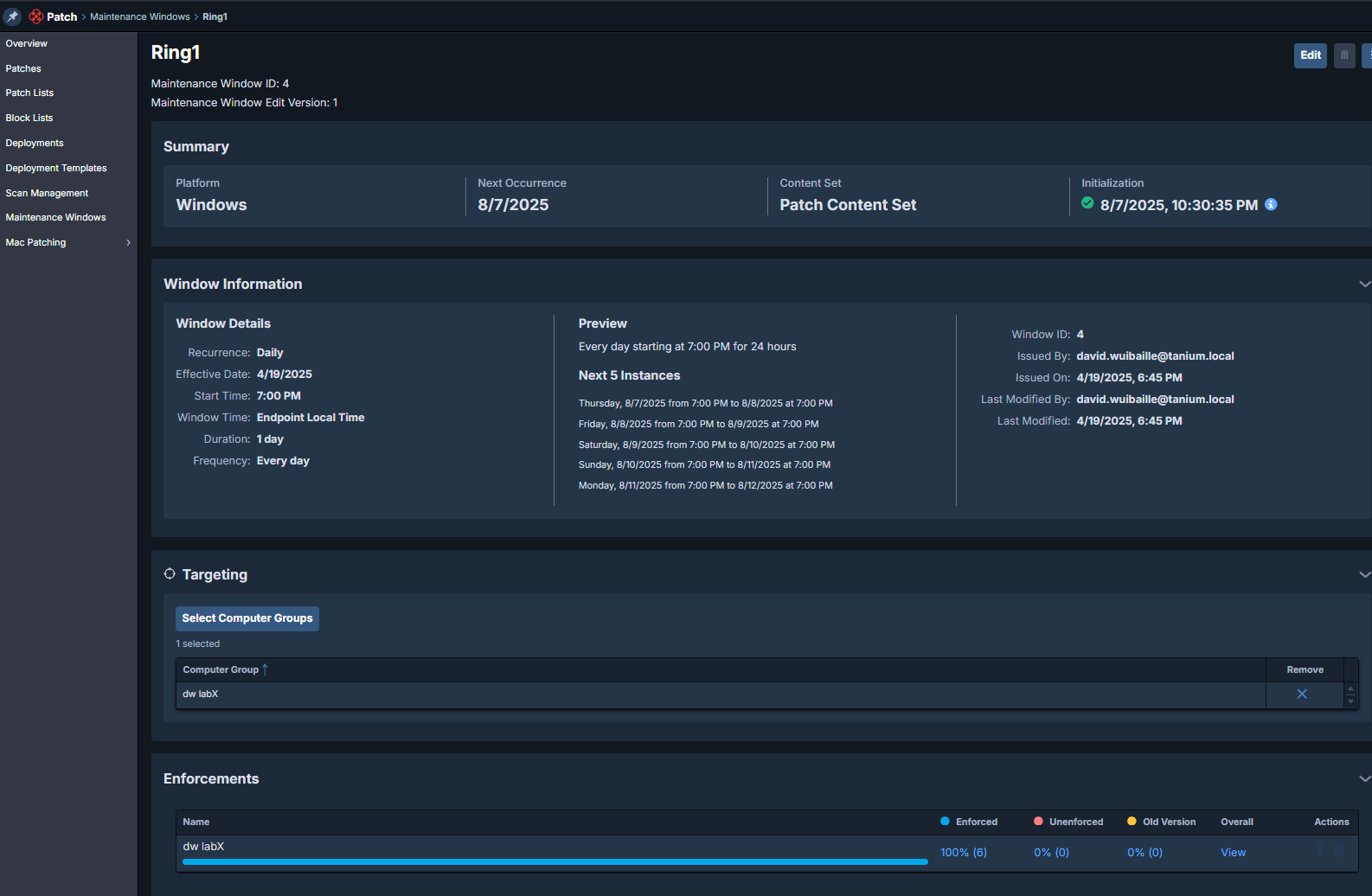Sort by the Computer Group column arrow
Viewport: 1372px width, 896px height.
coord(265,669)
